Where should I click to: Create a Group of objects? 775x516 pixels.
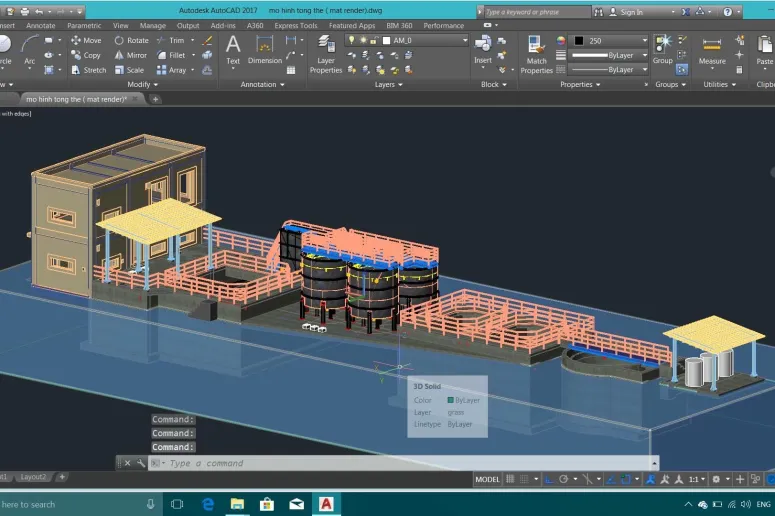662,50
